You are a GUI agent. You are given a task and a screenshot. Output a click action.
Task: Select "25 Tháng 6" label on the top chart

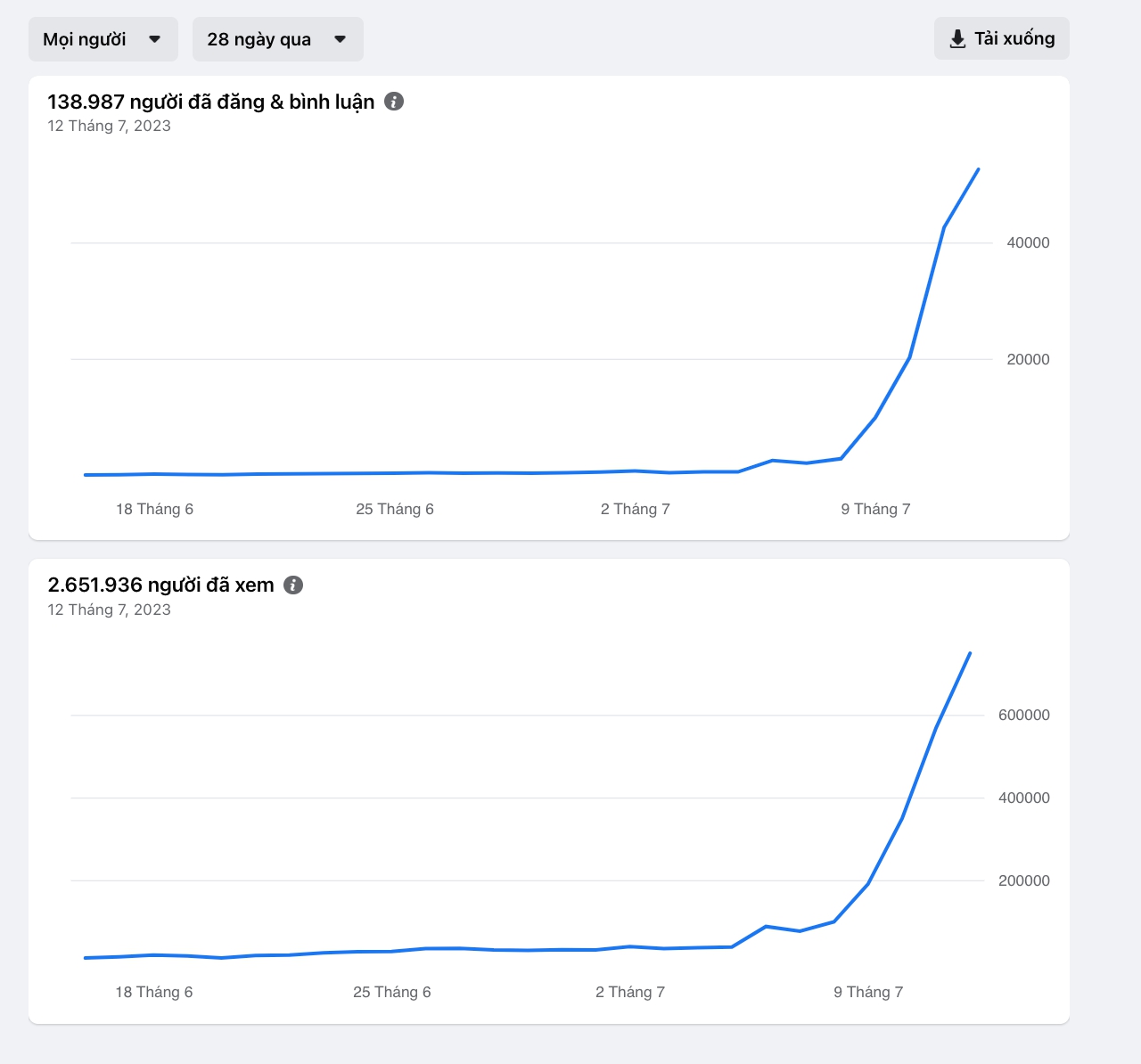pyautogui.click(x=394, y=509)
